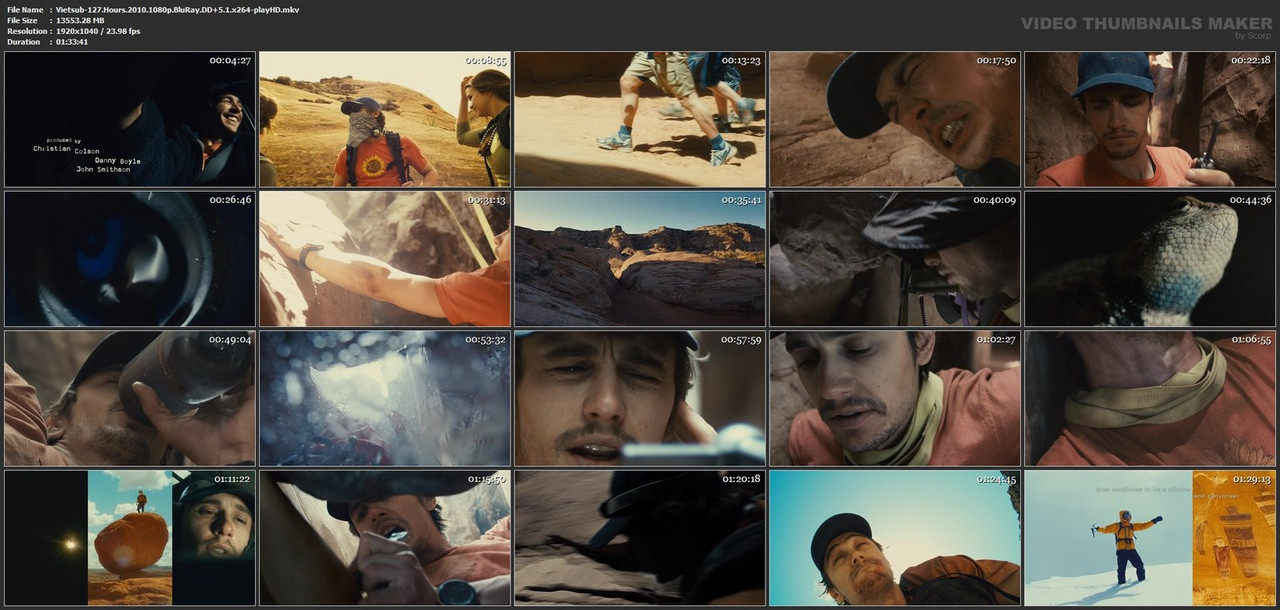Select the canyon landscape frame 00:35:41
The height and width of the screenshot is (610, 1280).
coord(640,259)
